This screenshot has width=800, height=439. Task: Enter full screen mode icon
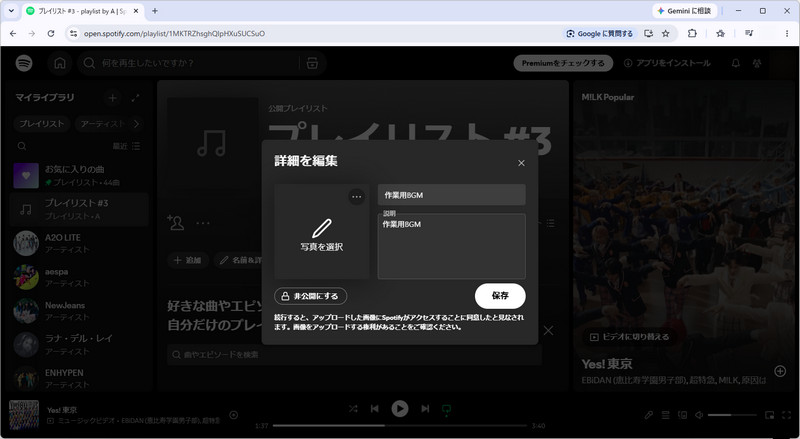click(786, 415)
